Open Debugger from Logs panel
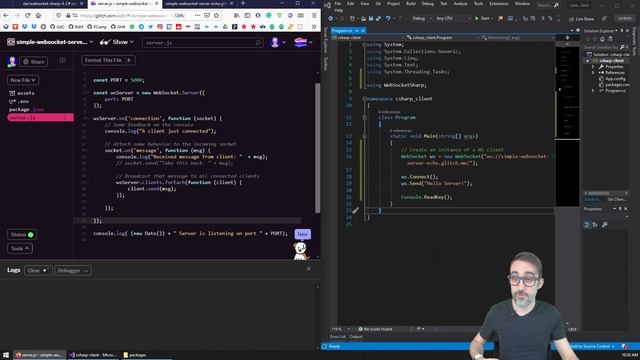The height and width of the screenshot is (360, 640). click(73, 270)
